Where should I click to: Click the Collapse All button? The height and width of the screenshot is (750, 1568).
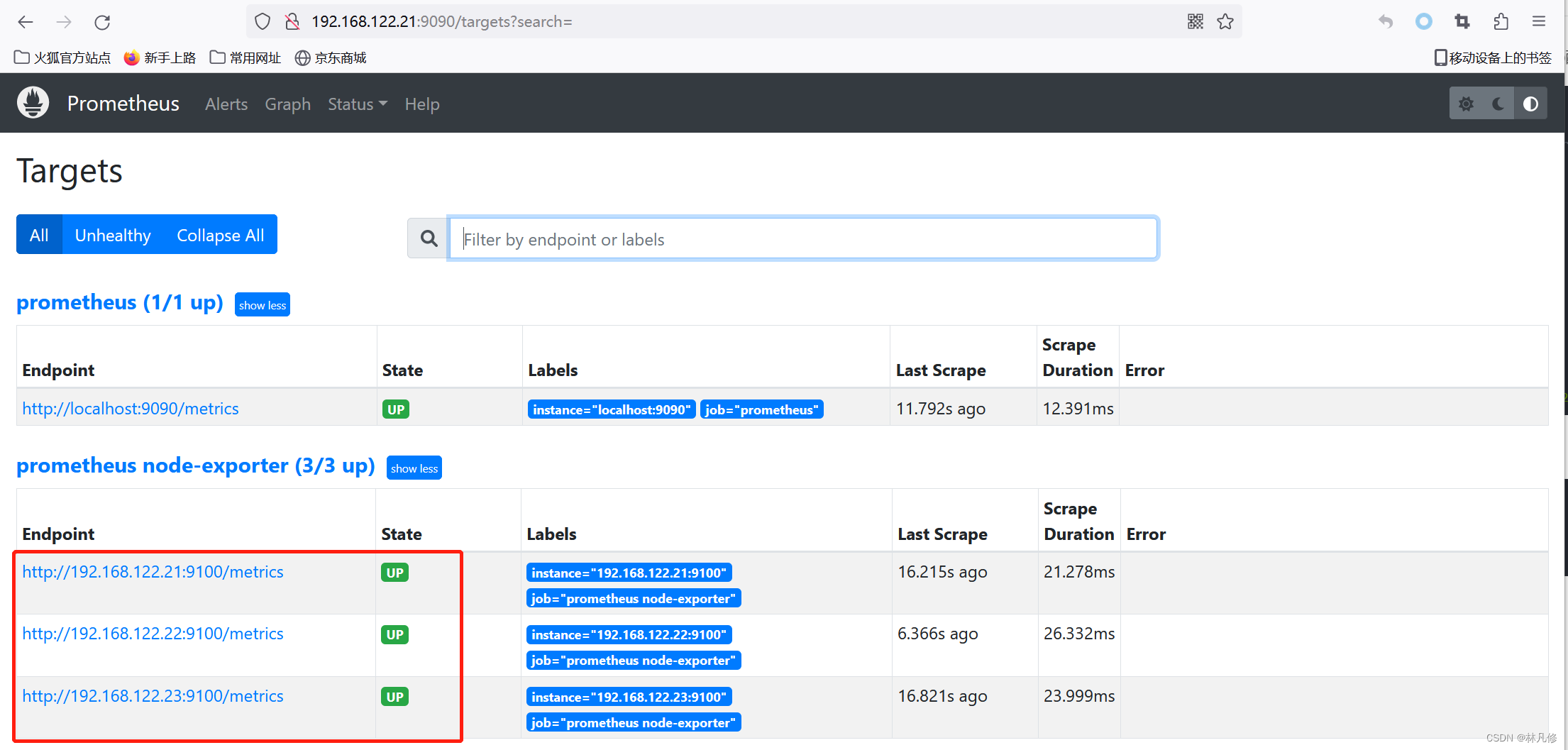point(221,235)
